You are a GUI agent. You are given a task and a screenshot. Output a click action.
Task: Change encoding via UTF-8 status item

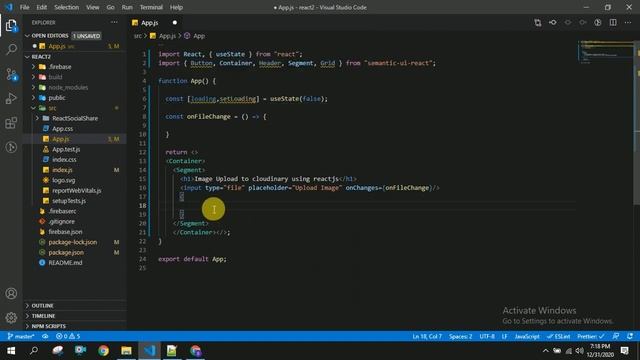(x=487, y=336)
